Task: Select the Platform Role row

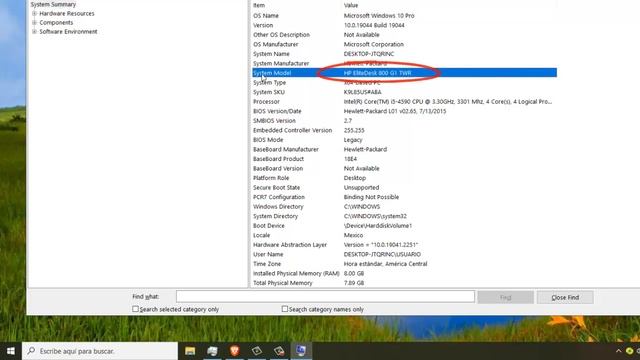Action: tap(404, 178)
